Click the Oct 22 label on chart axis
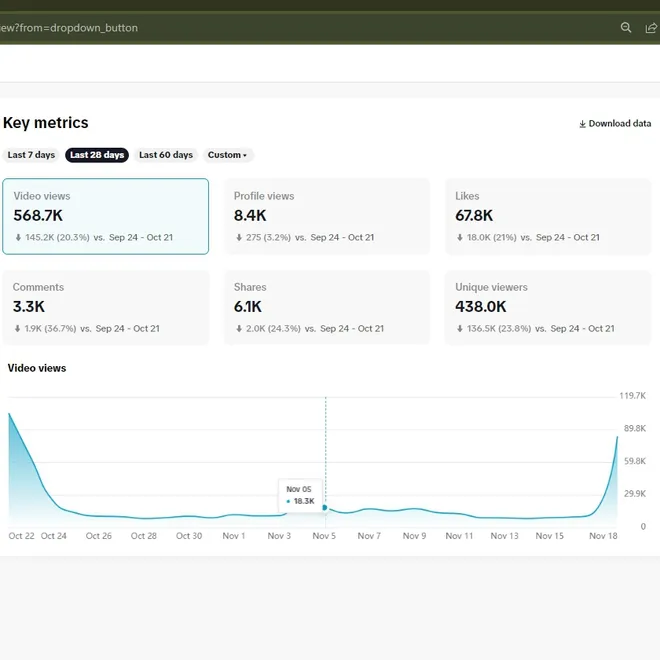This screenshot has width=660, height=660. [21, 536]
